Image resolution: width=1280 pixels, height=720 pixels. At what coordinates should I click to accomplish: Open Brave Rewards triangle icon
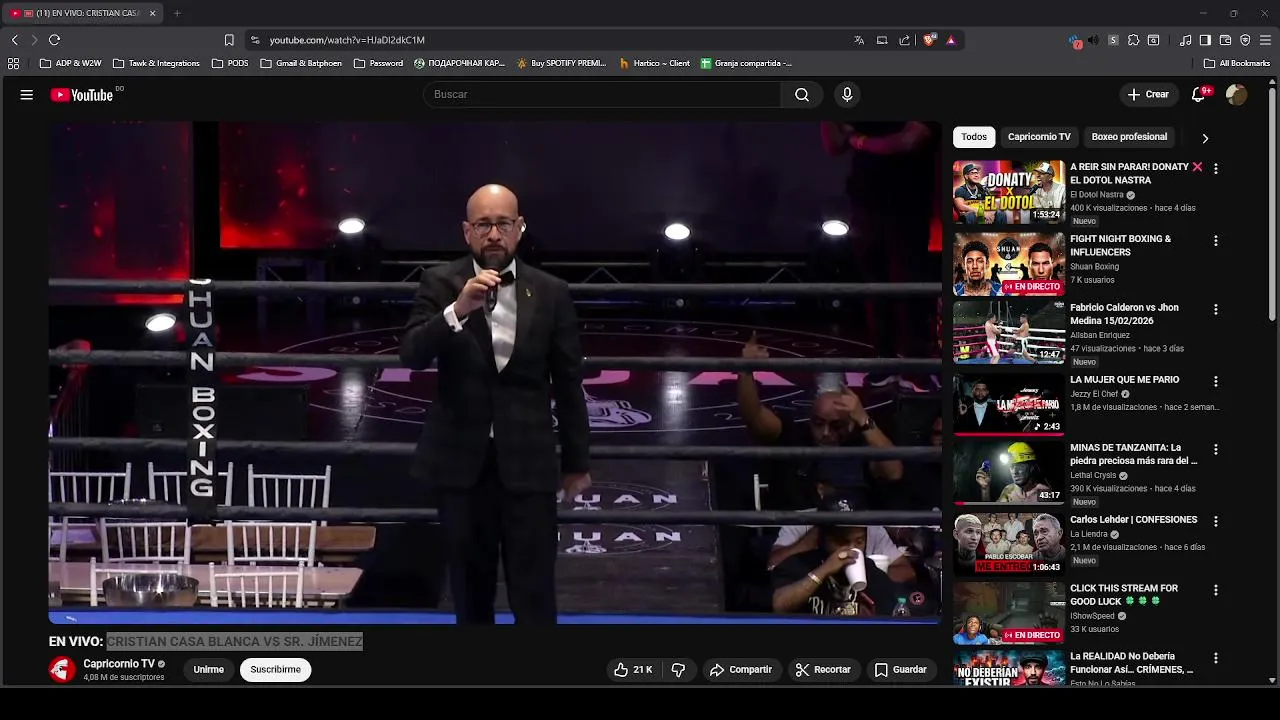pos(951,40)
